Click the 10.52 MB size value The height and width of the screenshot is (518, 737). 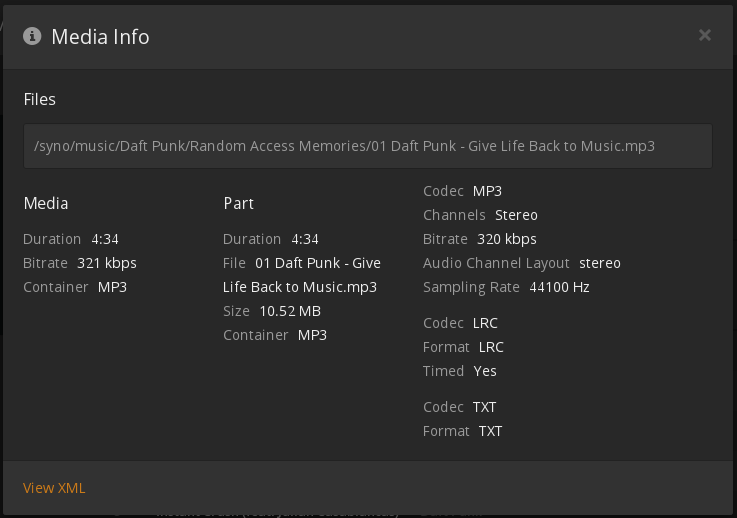290,311
